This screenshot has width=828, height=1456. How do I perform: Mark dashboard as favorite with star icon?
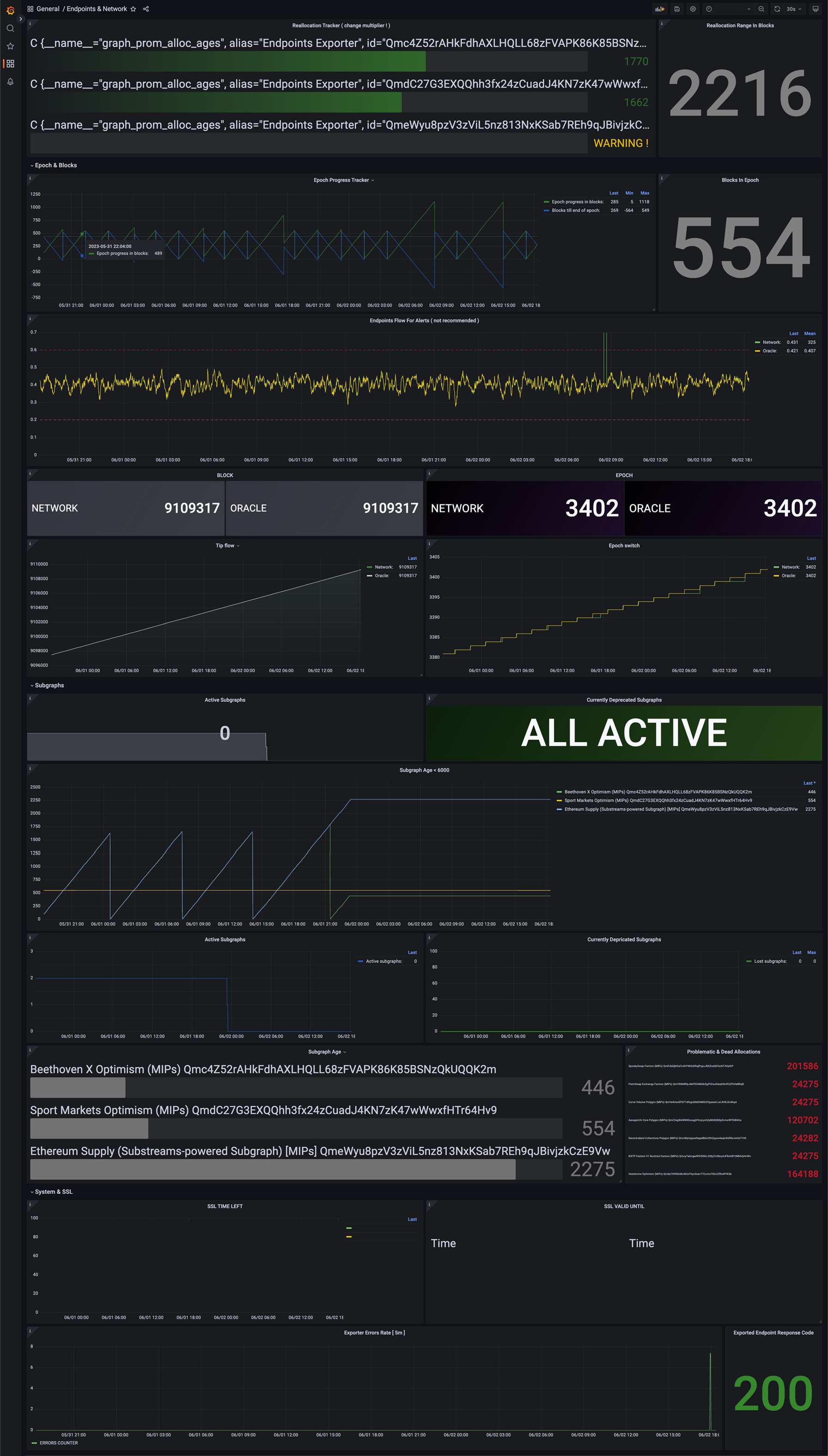click(133, 9)
